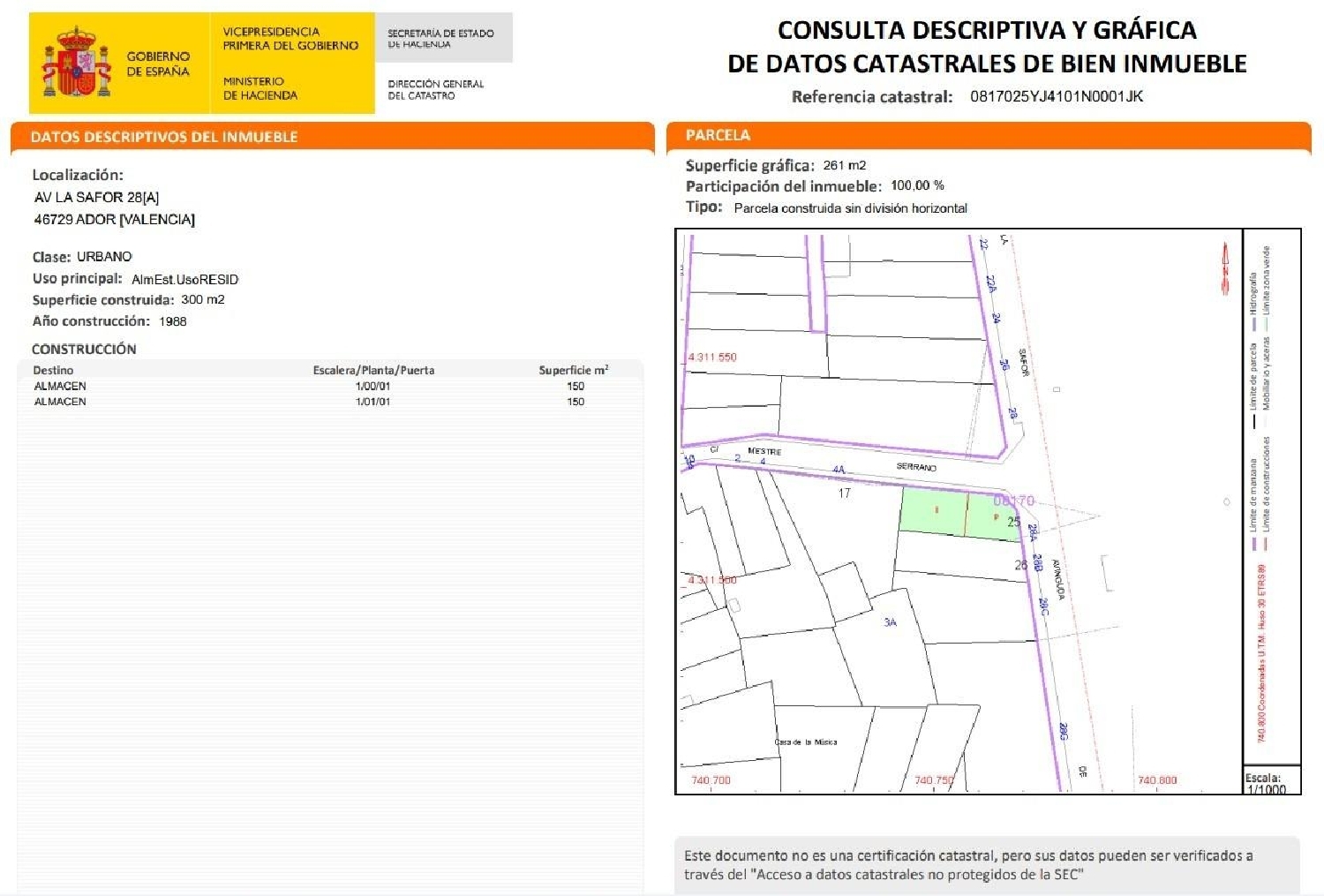Screen dimensions: 1324x896
Task: Select the DIRECCIÓN GENERAL DEL CATASTRO label
Action: click(x=436, y=90)
